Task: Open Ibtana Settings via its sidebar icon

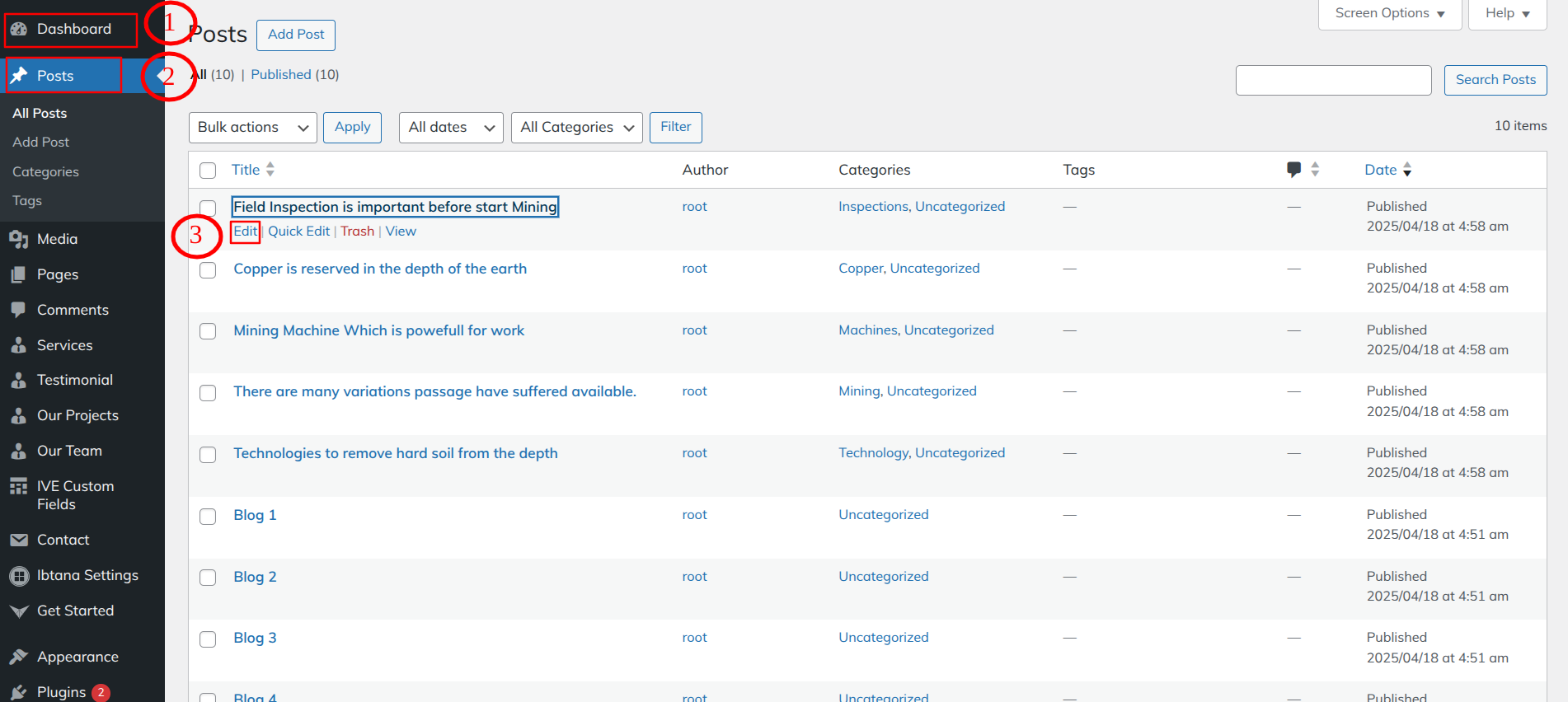Action: 18,576
